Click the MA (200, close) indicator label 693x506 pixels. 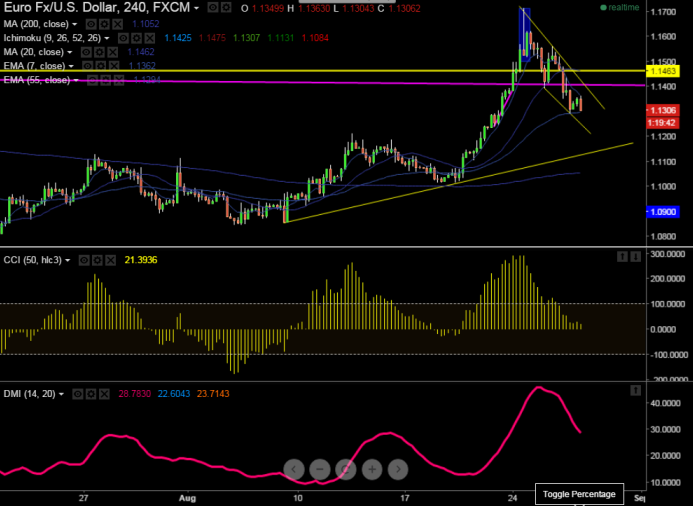(x=36, y=24)
